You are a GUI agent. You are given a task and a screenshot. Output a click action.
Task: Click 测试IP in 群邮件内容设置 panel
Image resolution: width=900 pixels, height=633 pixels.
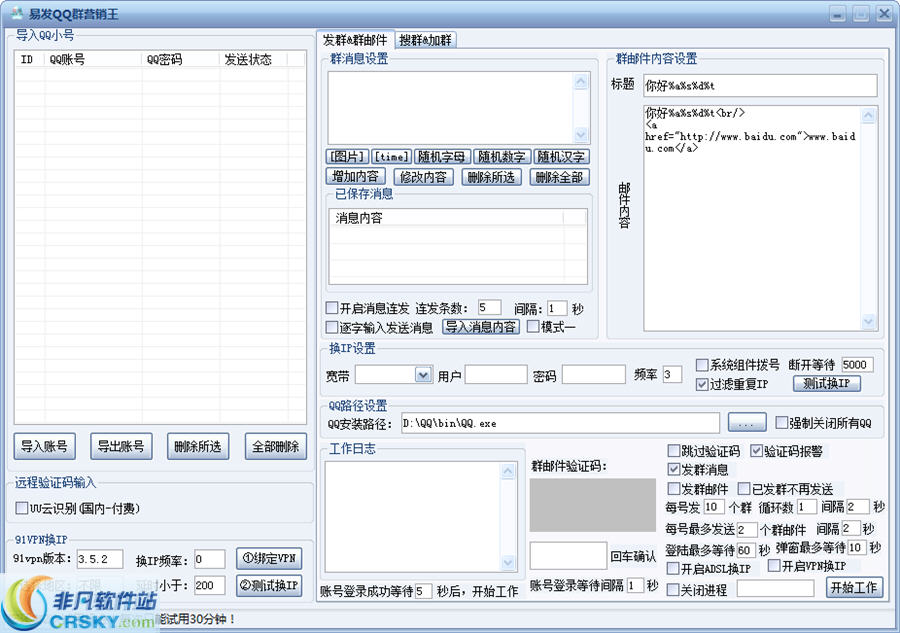pos(827,384)
